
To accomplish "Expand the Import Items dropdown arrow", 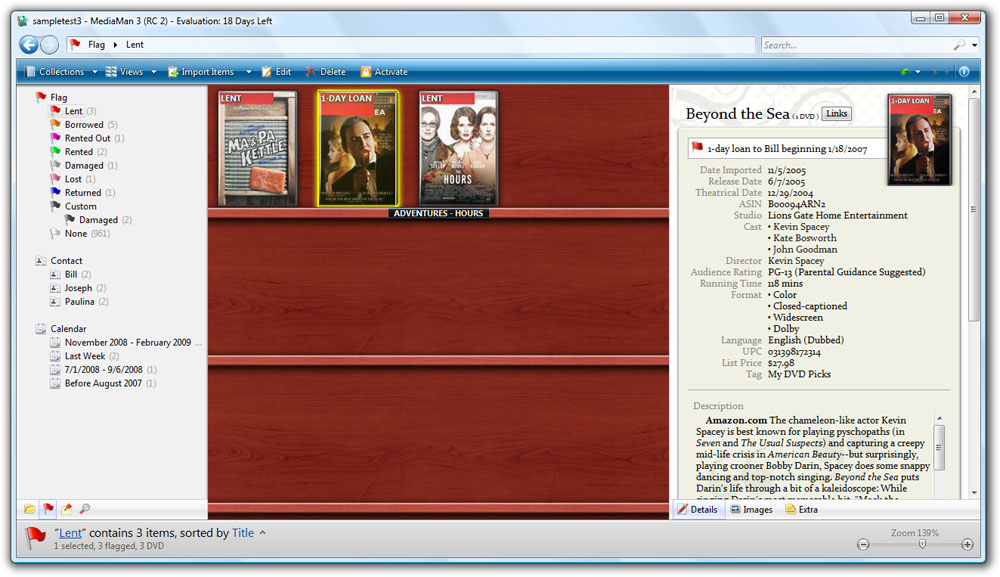I will [249, 72].
